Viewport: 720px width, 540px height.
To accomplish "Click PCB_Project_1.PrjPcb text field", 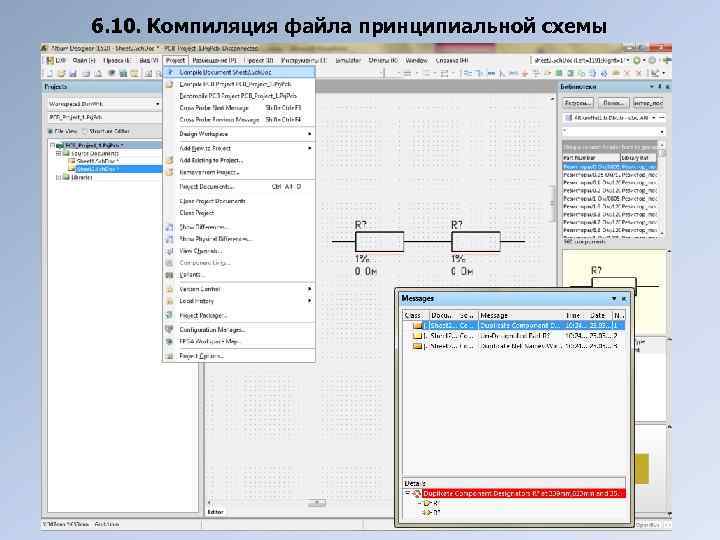I will [104, 117].
